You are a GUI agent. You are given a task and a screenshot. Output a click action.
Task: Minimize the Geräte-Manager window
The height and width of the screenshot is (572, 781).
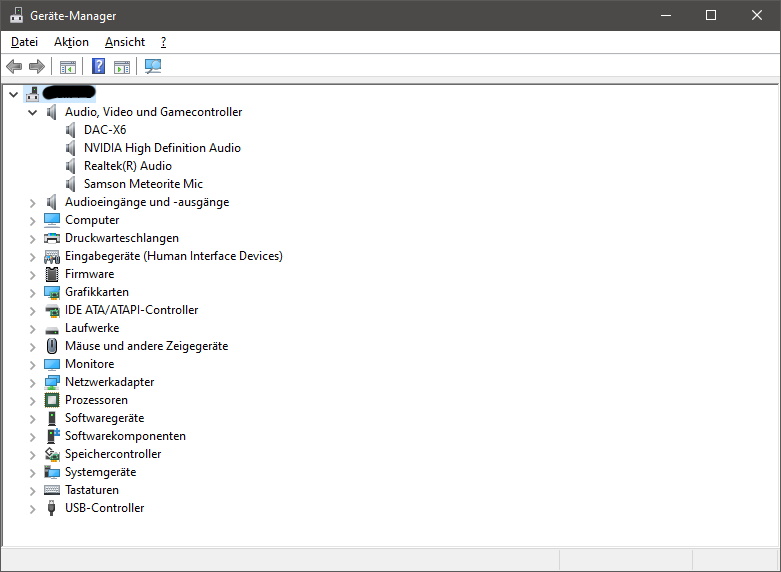(x=666, y=15)
